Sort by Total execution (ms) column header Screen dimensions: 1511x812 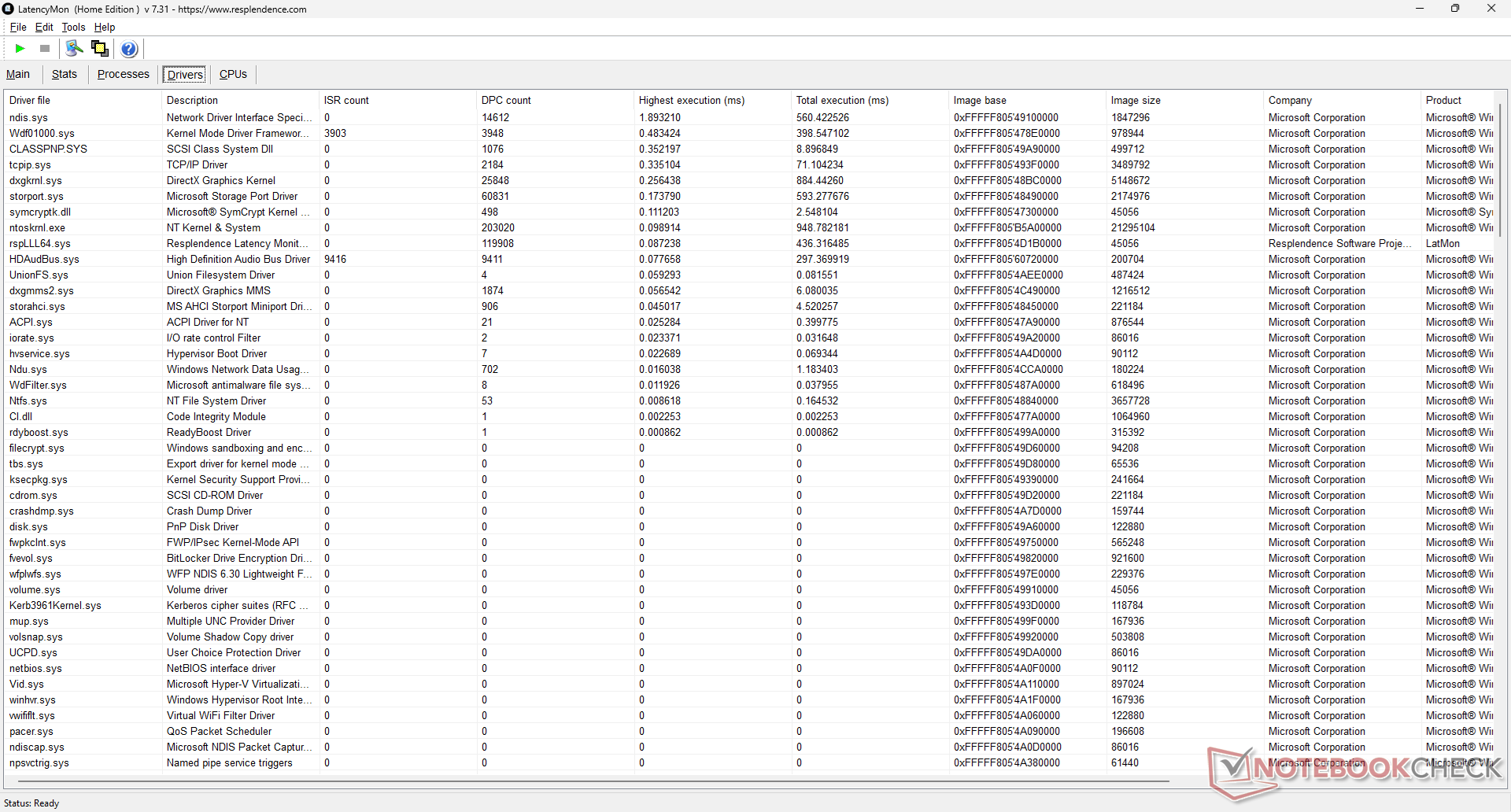pos(870,100)
